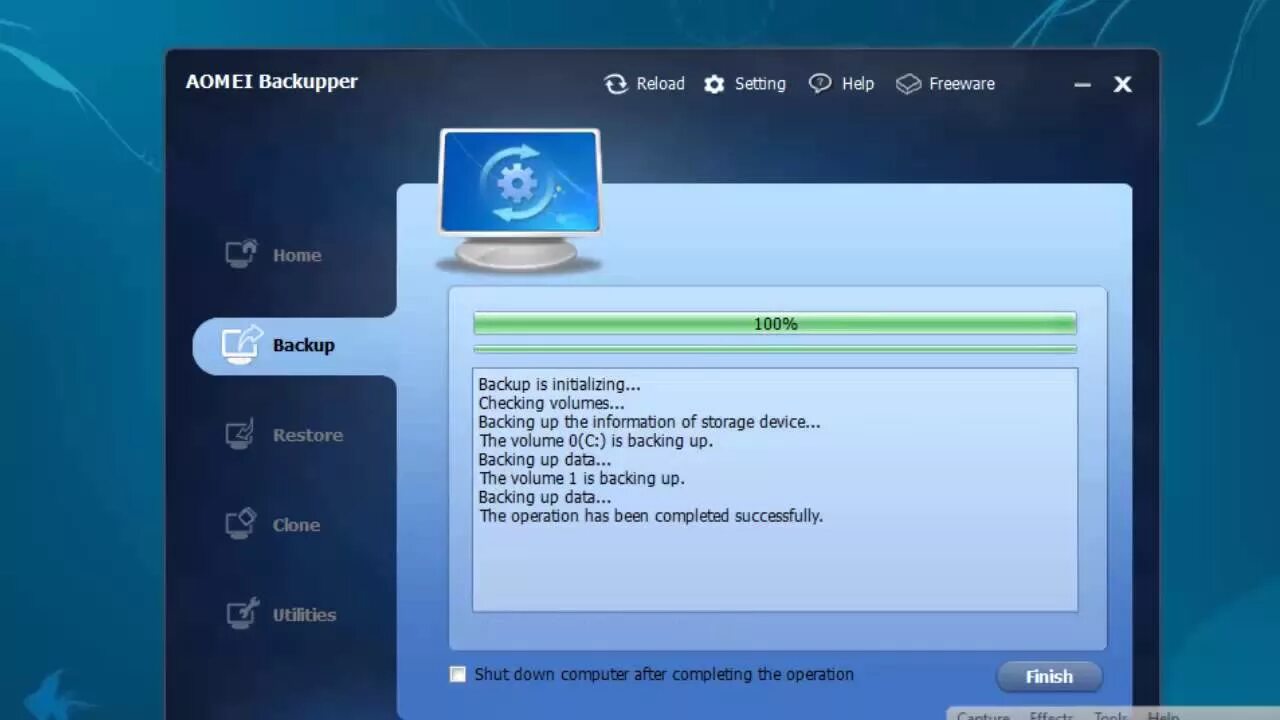
Task: Click the Freeware text label
Action: pos(962,84)
